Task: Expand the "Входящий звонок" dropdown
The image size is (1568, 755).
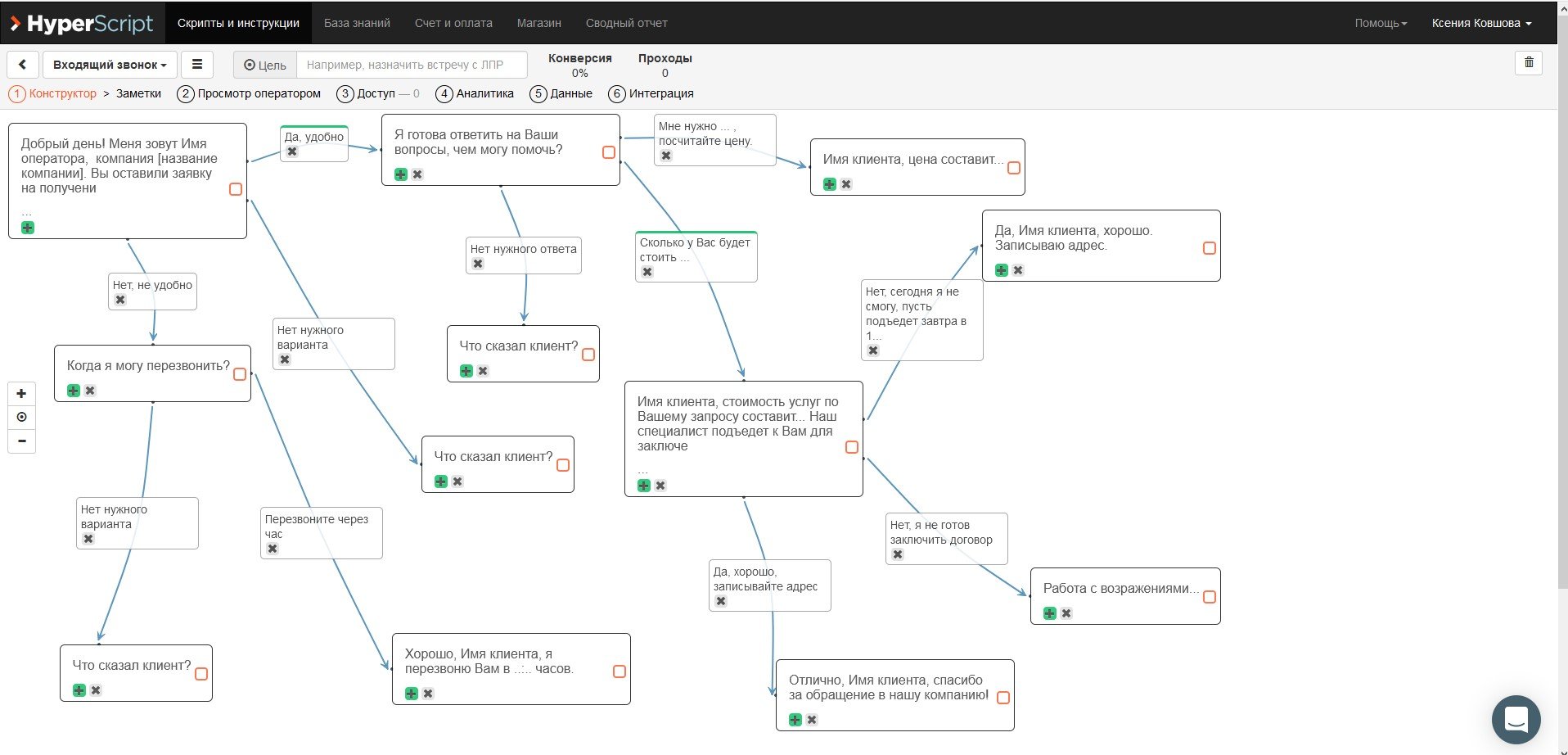Action: pos(110,65)
